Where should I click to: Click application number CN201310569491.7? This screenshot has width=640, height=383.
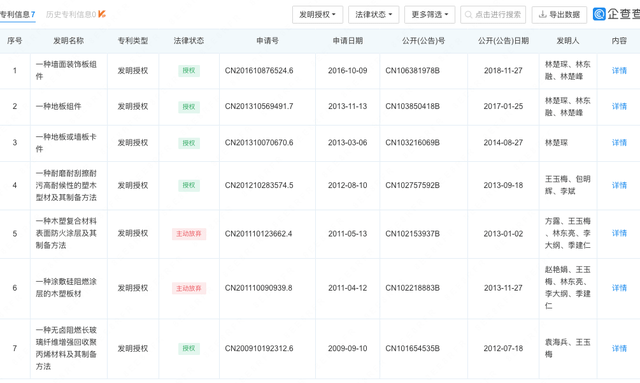click(259, 107)
